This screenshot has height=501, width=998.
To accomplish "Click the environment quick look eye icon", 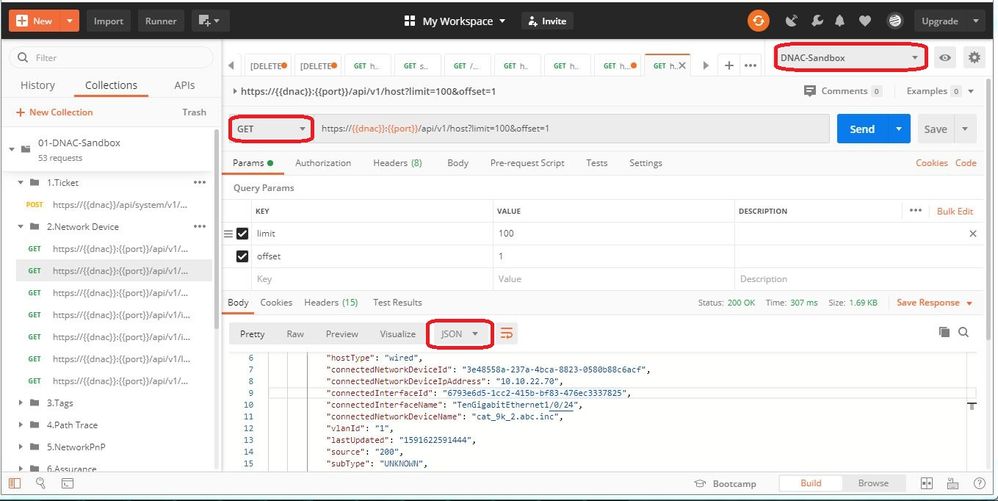I will [945, 57].
